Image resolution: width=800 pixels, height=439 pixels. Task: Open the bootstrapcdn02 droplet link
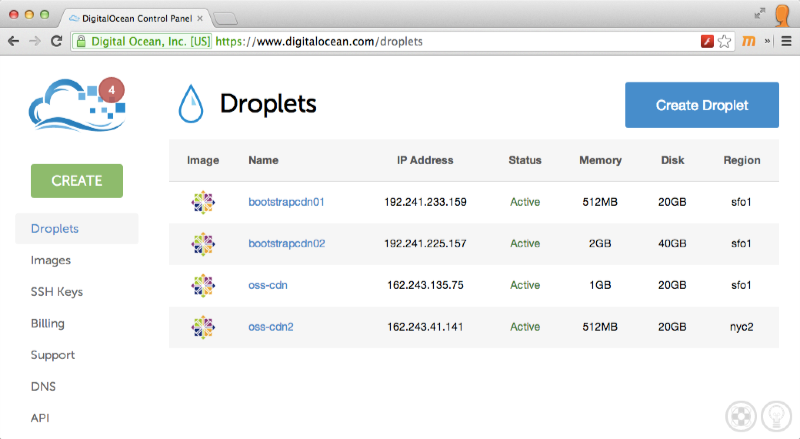[287, 243]
